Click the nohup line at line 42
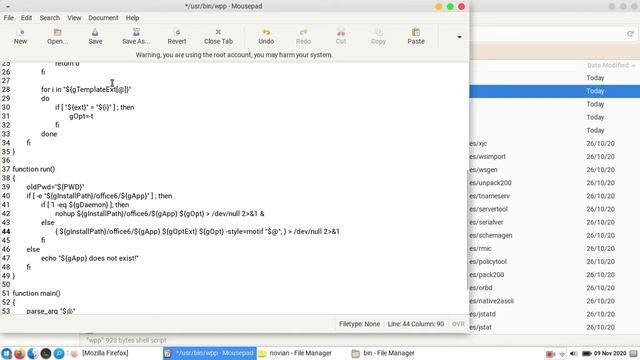The image size is (640, 360). coord(160,213)
